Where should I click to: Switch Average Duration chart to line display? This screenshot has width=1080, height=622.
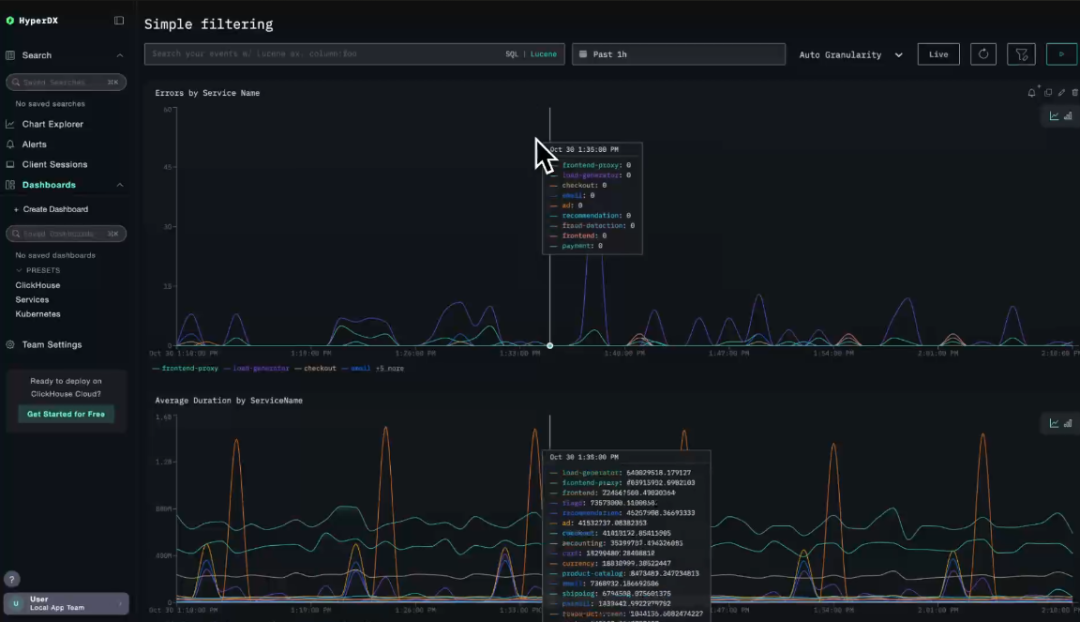pos(1054,423)
